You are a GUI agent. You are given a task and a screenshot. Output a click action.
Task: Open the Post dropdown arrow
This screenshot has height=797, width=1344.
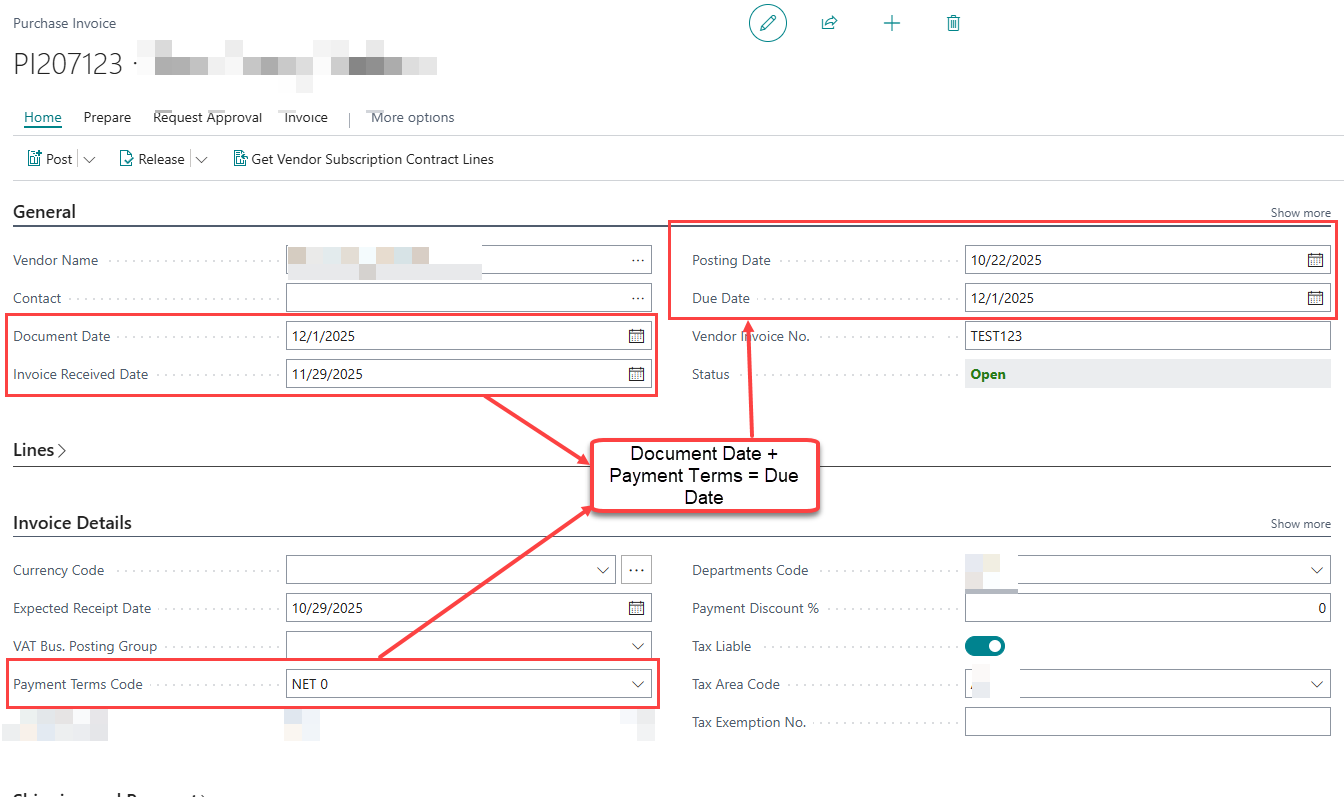click(89, 159)
